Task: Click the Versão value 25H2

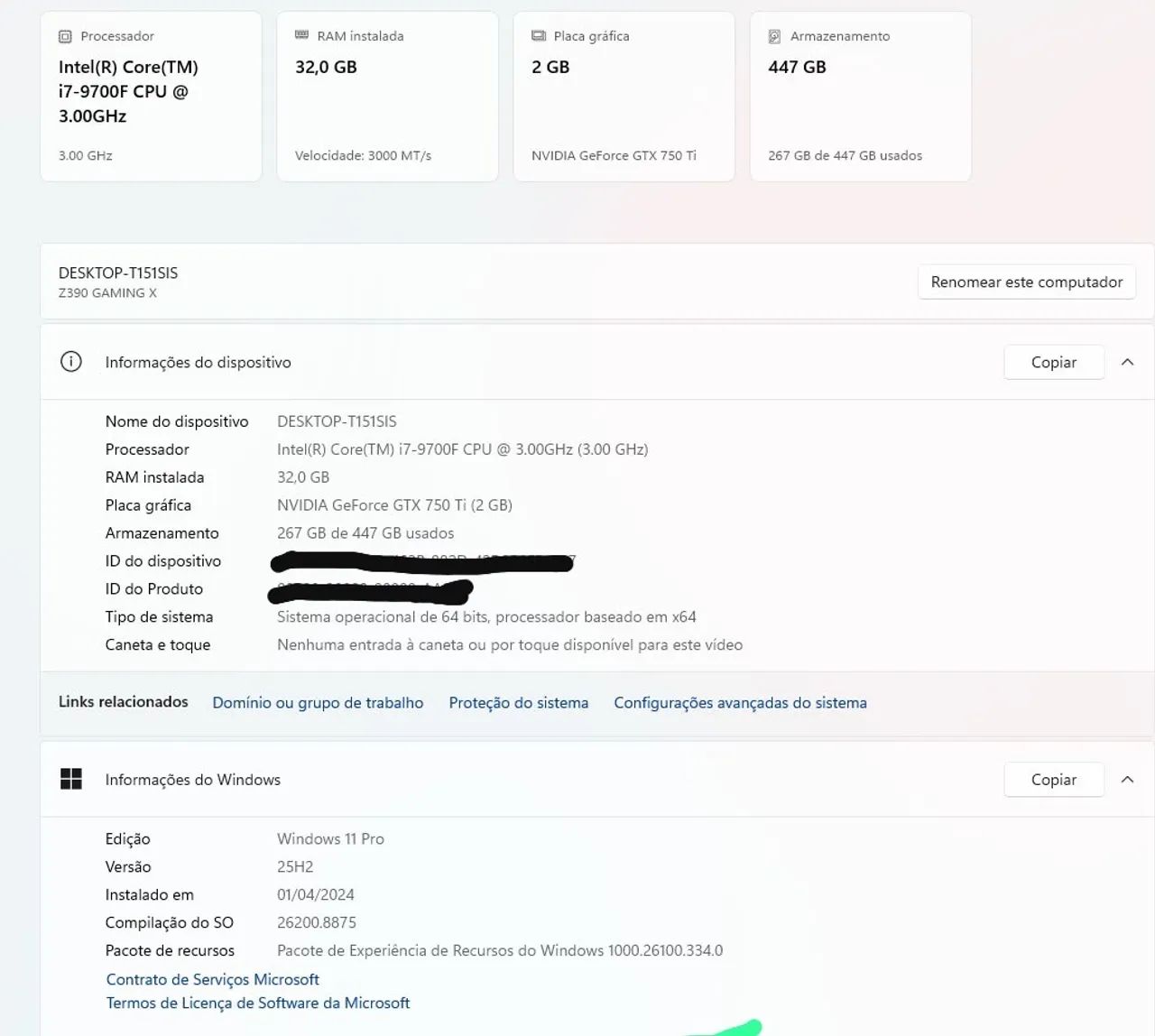Action: (295, 866)
